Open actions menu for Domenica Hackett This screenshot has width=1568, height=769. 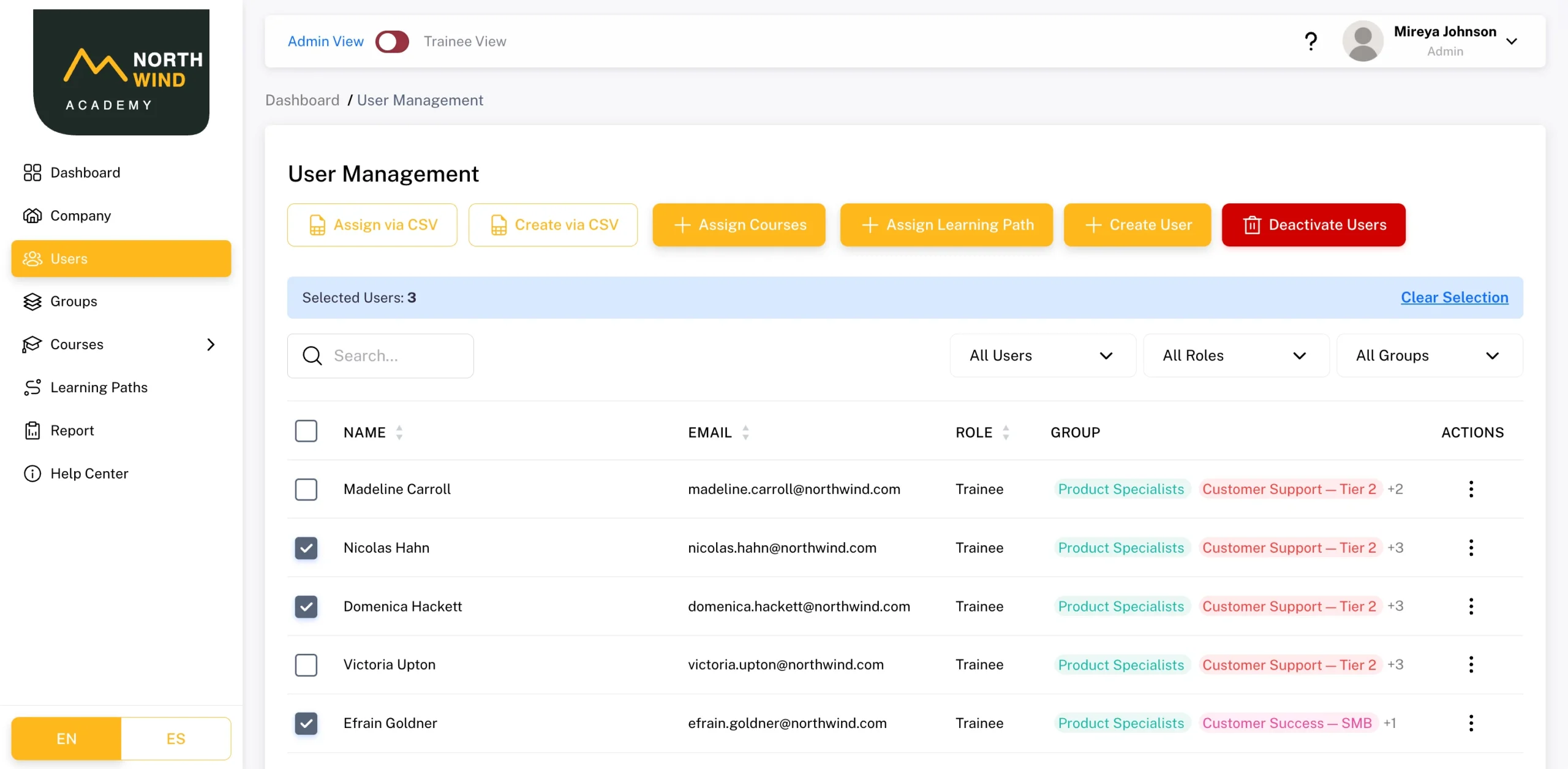coord(1471,606)
